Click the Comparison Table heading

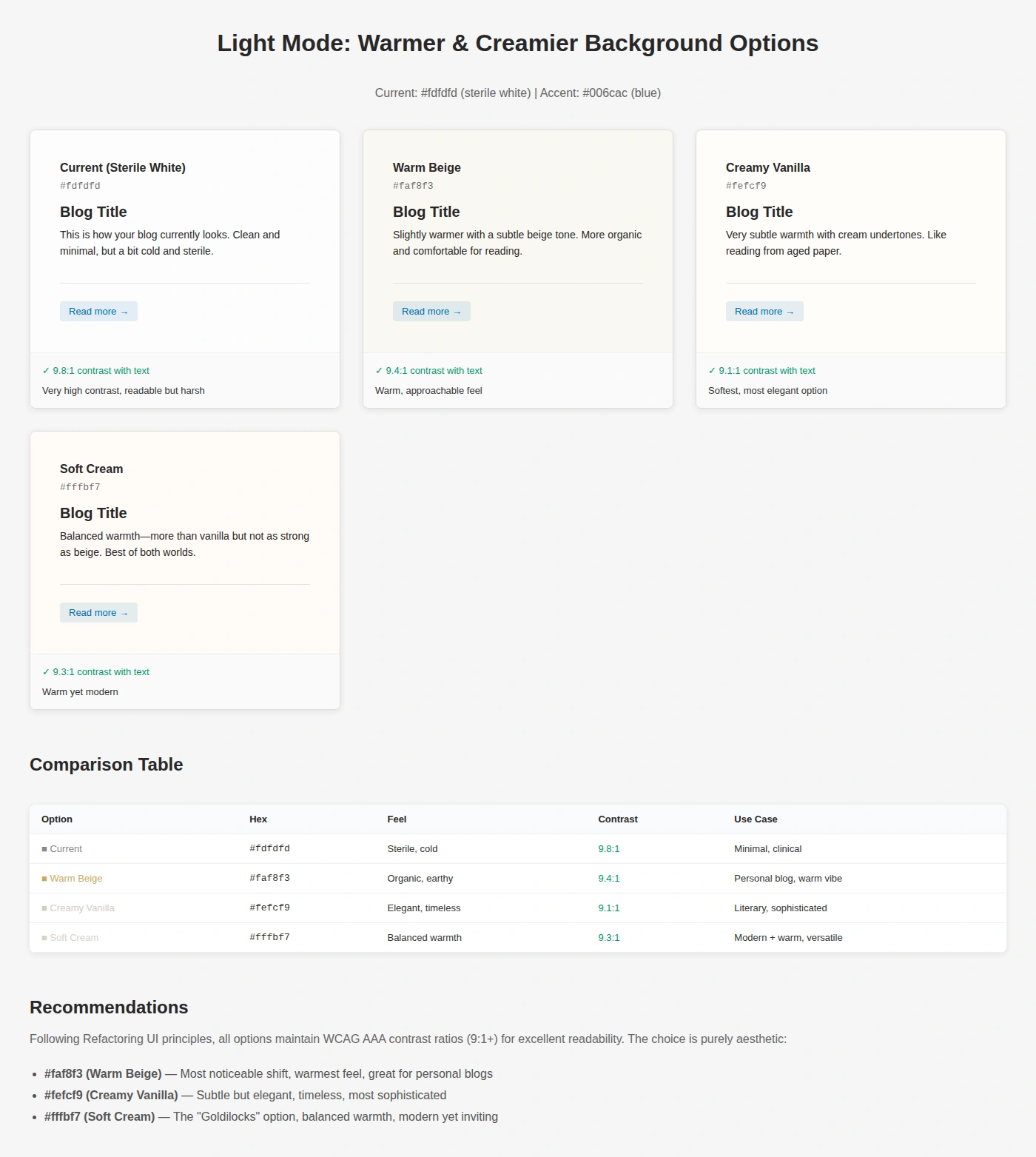click(x=106, y=765)
